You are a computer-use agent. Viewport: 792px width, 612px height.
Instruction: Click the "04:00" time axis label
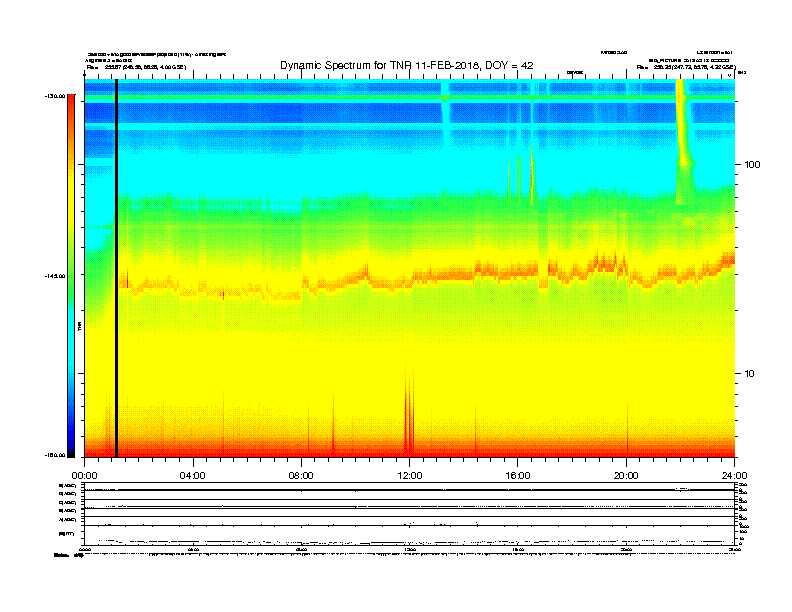[193, 475]
